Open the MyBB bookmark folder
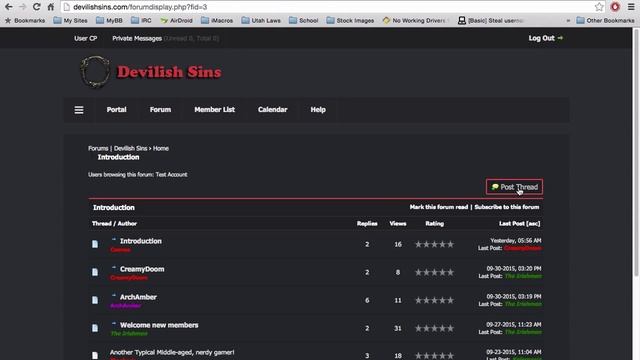This screenshot has height=360, width=640. [109, 20]
